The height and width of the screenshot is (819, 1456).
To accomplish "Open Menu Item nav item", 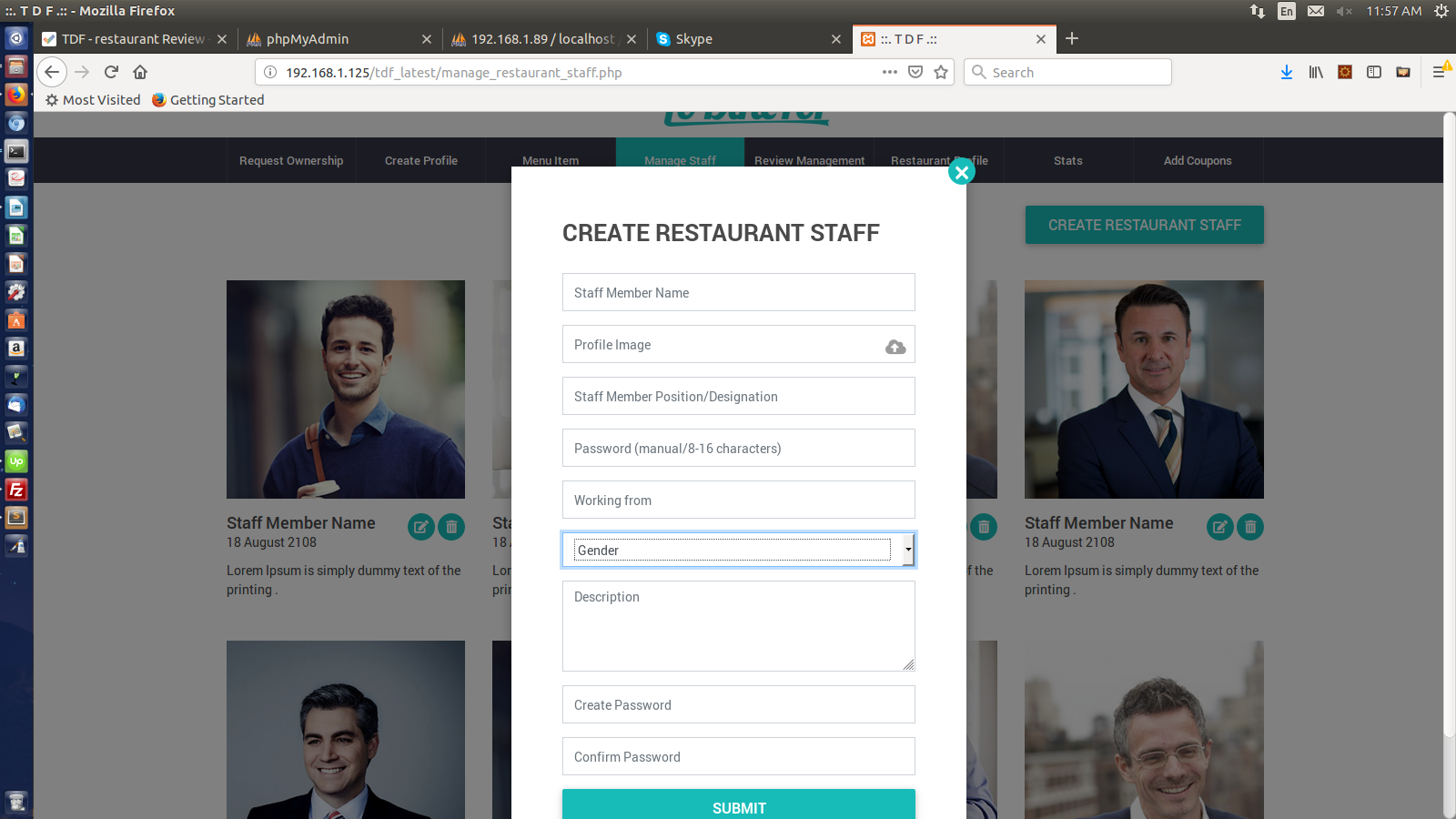I will coord(551,160).
